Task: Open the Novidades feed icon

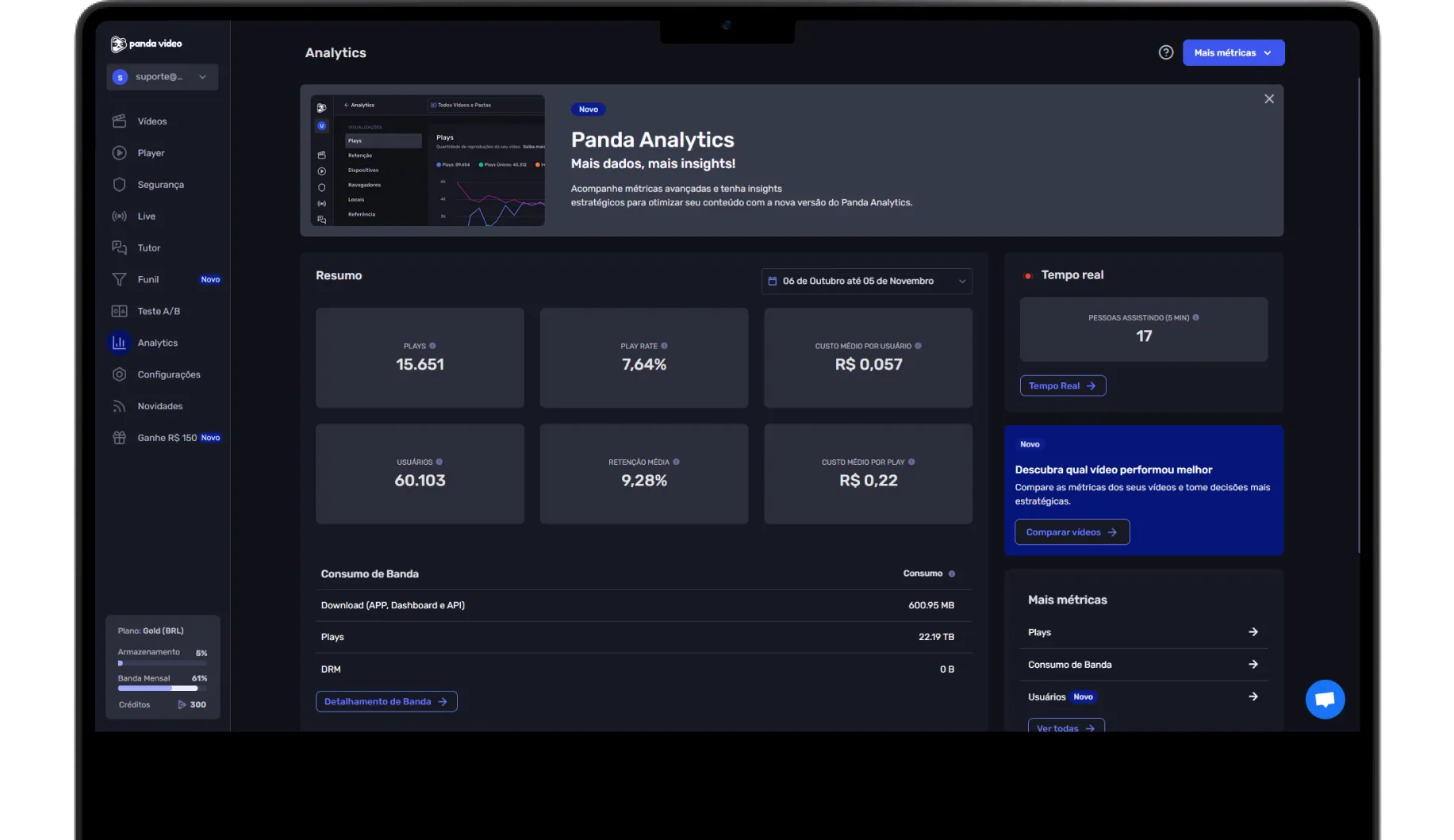Action: click(x=119, y=406)
